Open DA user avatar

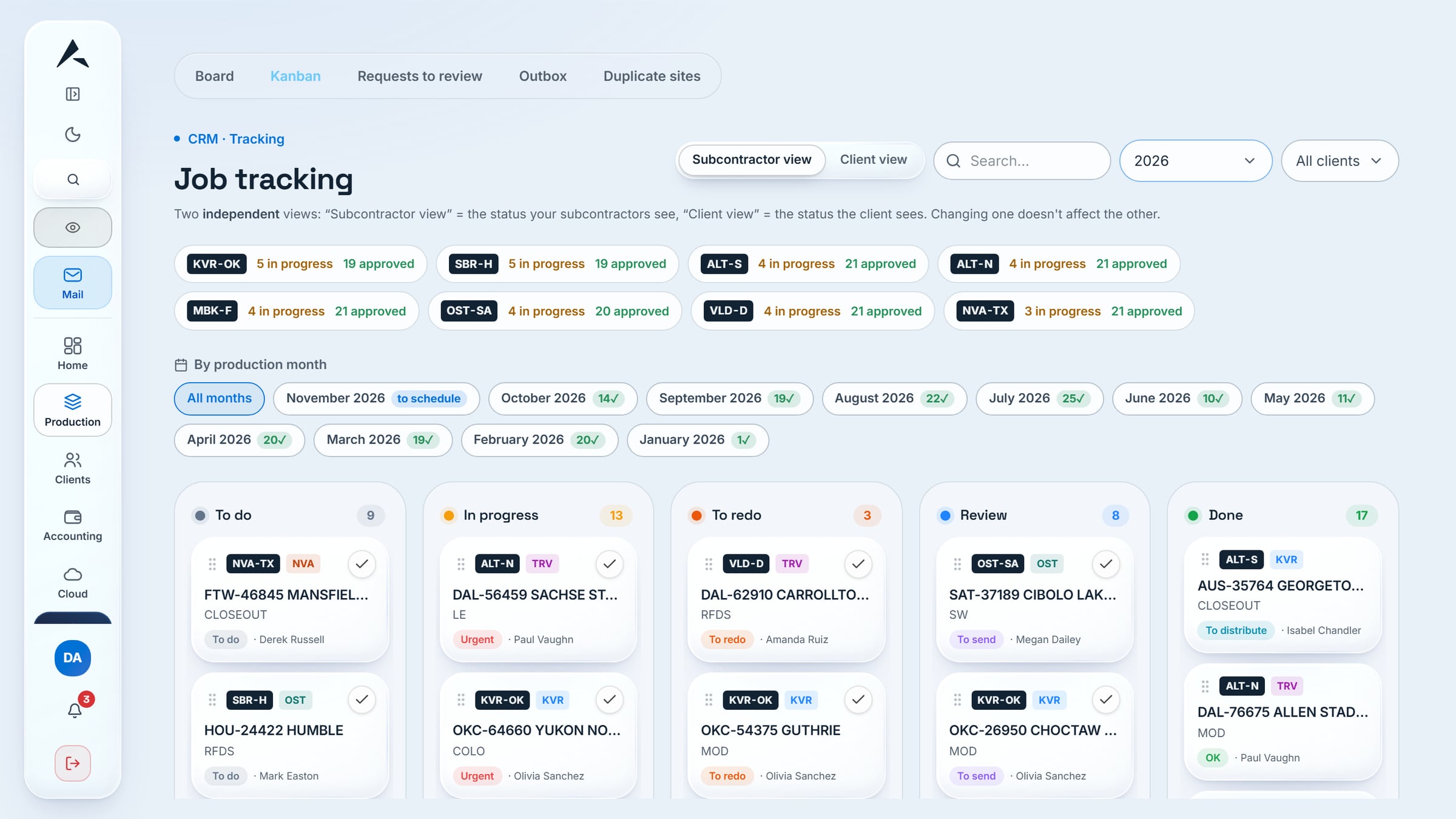(73, 658)
